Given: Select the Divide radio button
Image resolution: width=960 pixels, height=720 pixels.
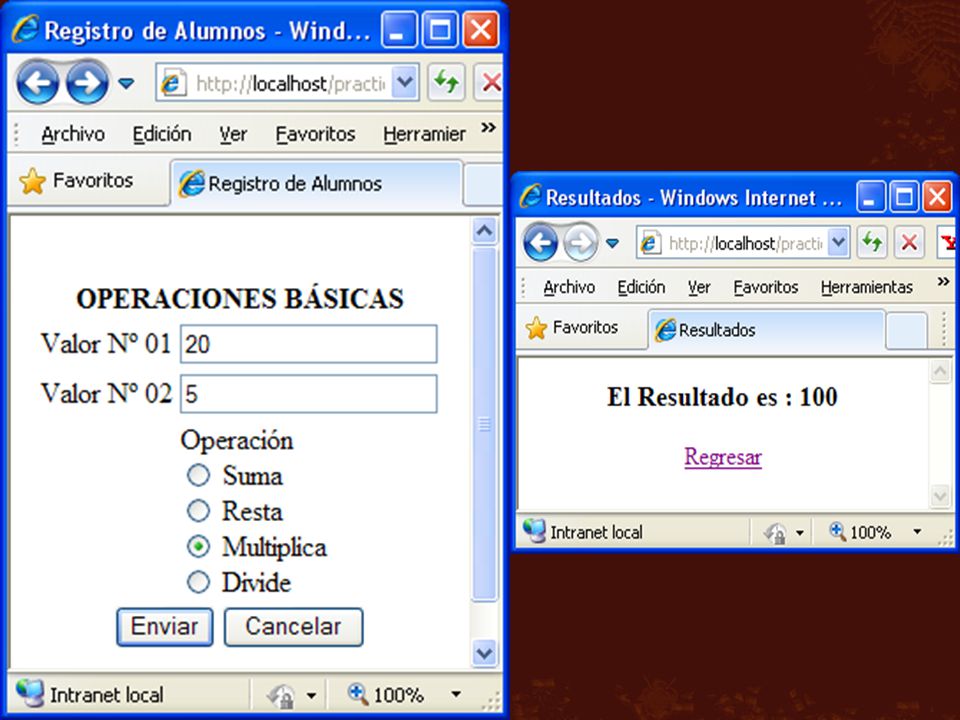Looking at the screenshot, I should coord(198,582).
